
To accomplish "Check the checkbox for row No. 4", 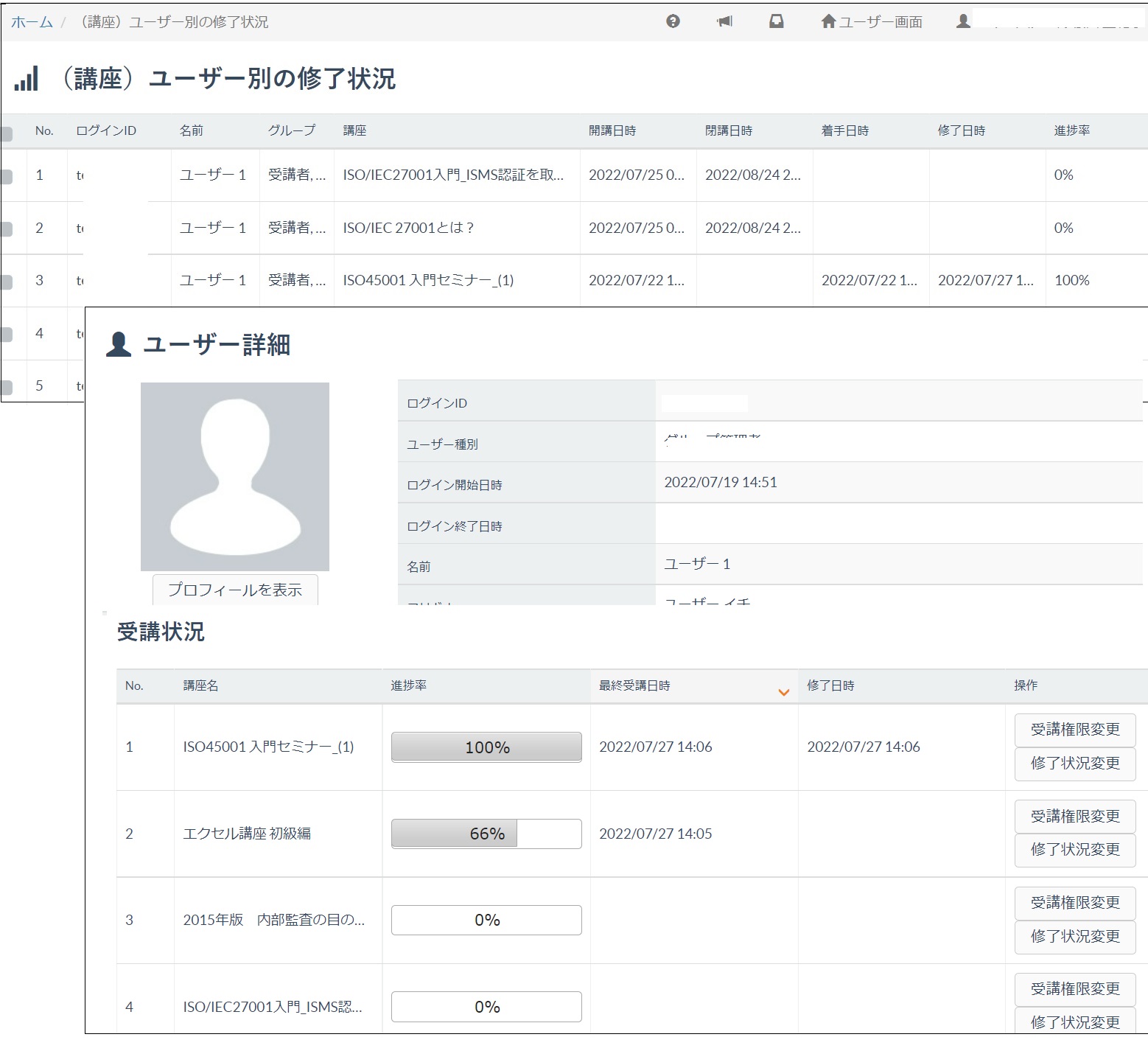I will pyautogui.click(x=6, y=334).
